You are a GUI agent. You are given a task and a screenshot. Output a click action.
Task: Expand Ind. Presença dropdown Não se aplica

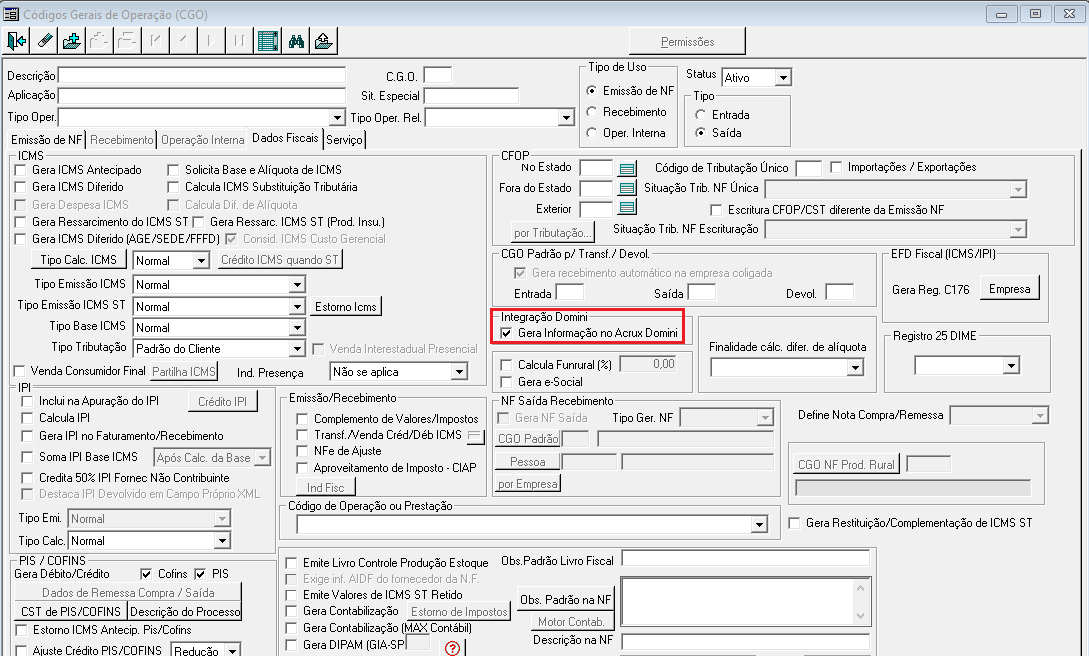point(459,372)
